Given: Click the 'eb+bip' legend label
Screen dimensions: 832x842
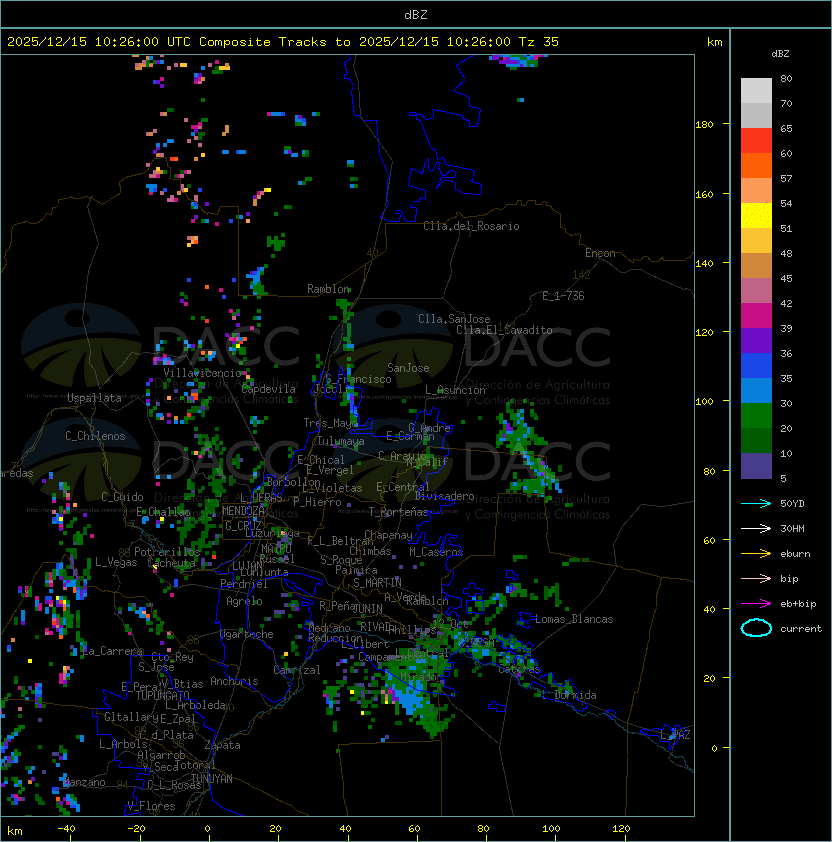Looking at the screenshot, I should point(798,604).
